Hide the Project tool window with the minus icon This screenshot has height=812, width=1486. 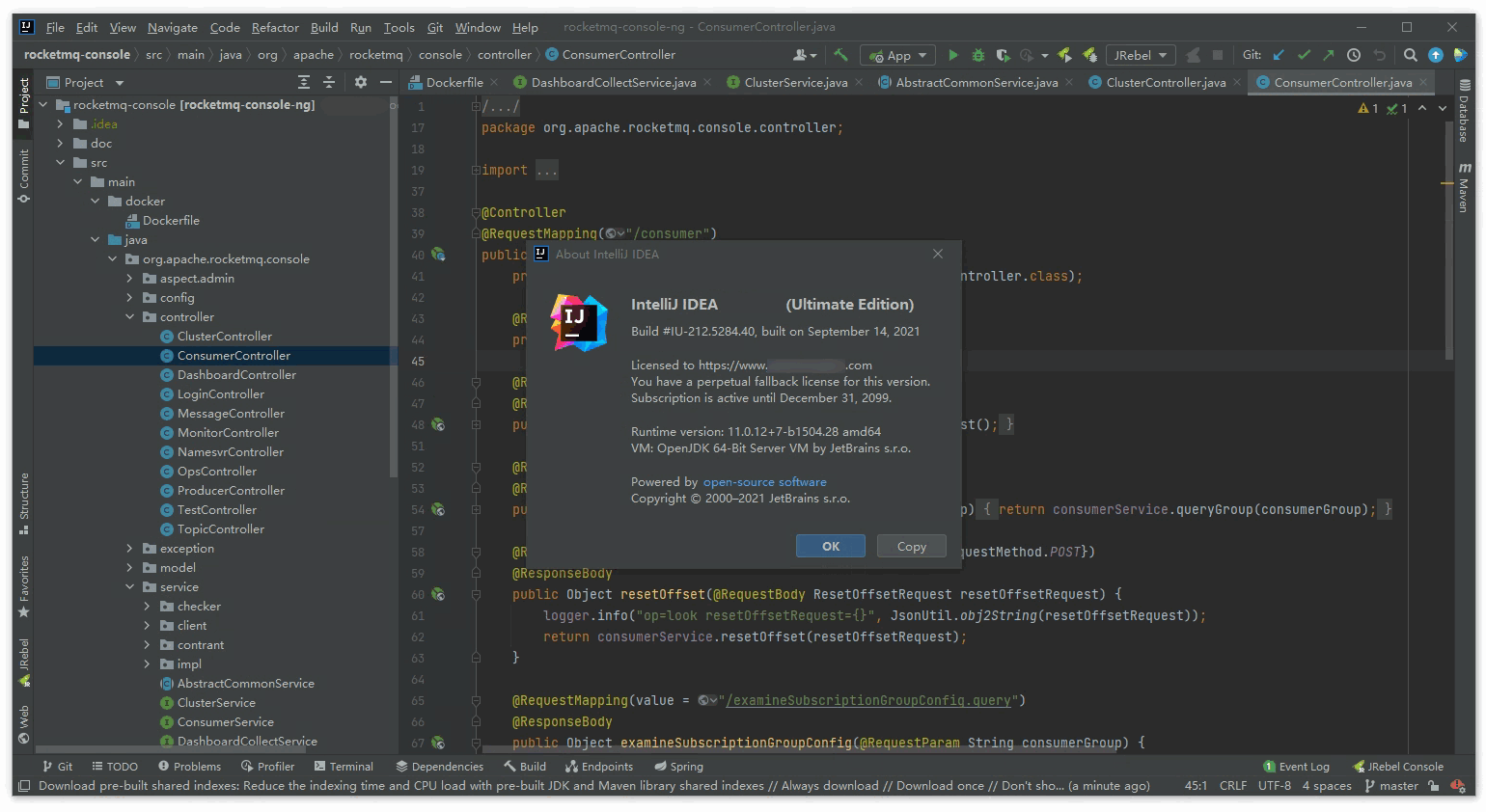click(386, 82)
